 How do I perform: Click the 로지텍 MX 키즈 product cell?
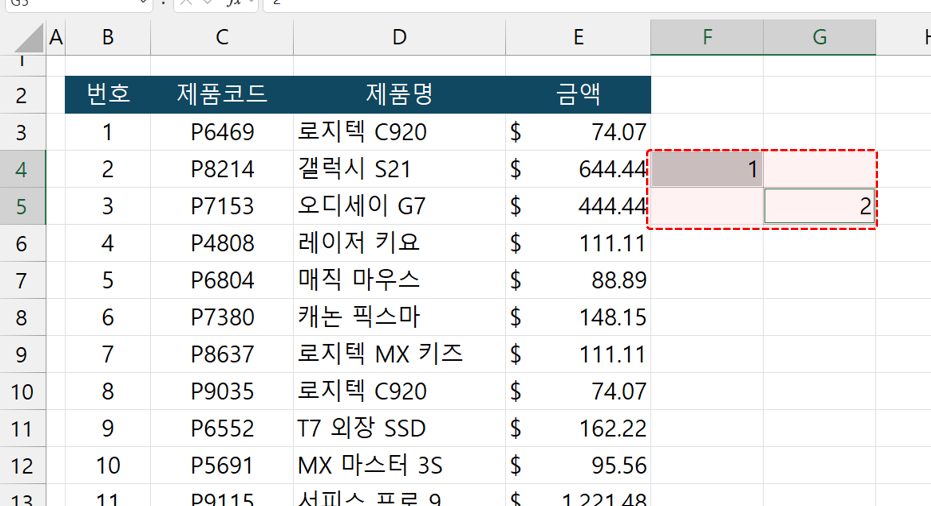pyautogui.click(x=399, y=355)
